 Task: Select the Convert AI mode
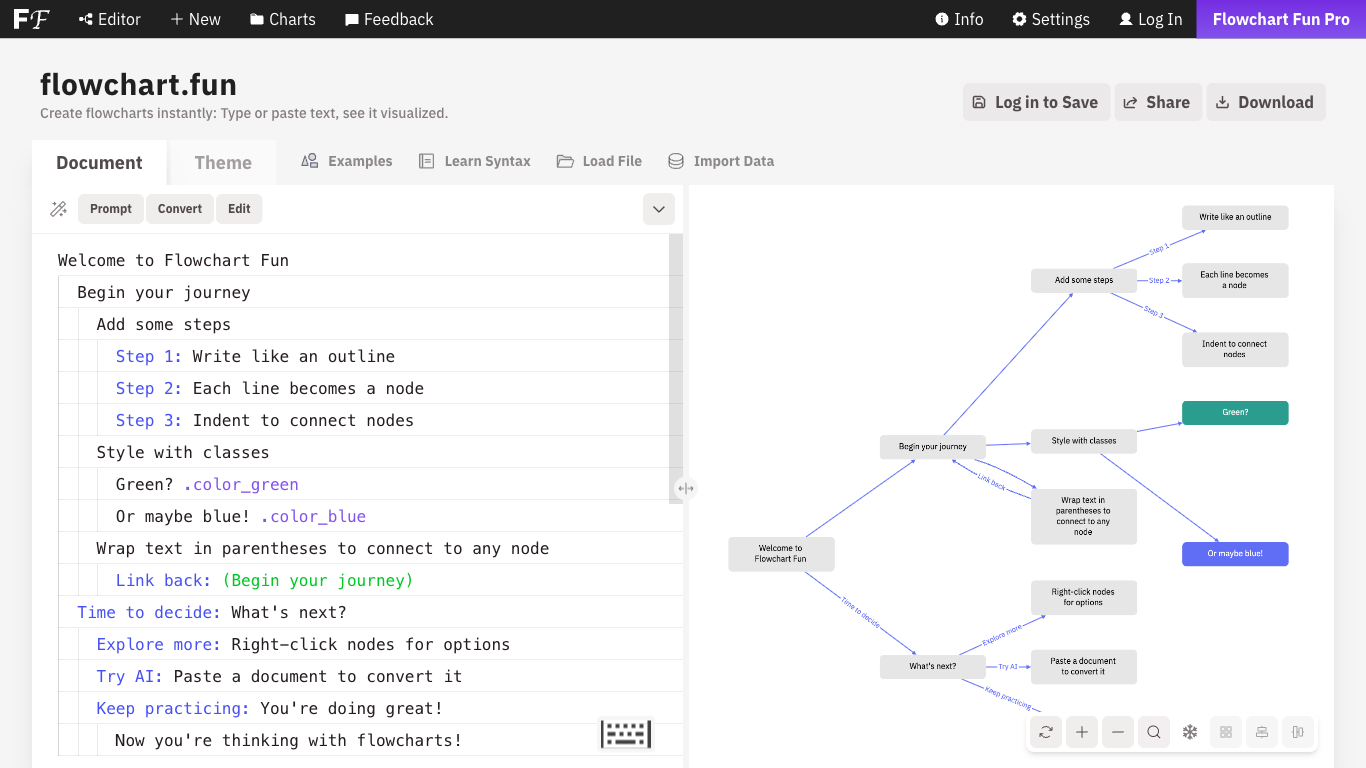180,209
